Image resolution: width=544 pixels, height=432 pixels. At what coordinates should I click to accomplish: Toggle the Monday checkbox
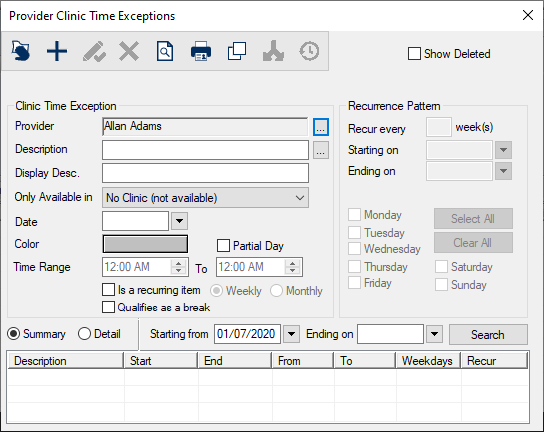click(x=354, y=214)
